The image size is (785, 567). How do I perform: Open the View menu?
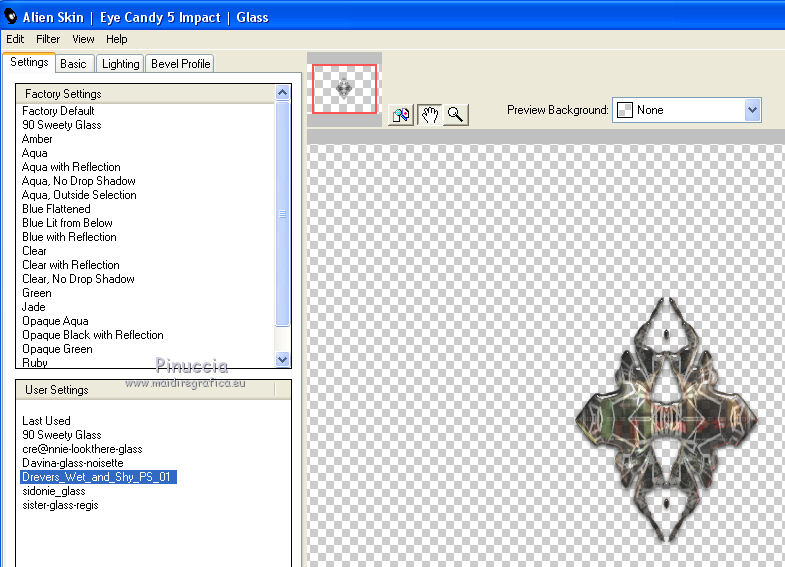coord(83,39)
